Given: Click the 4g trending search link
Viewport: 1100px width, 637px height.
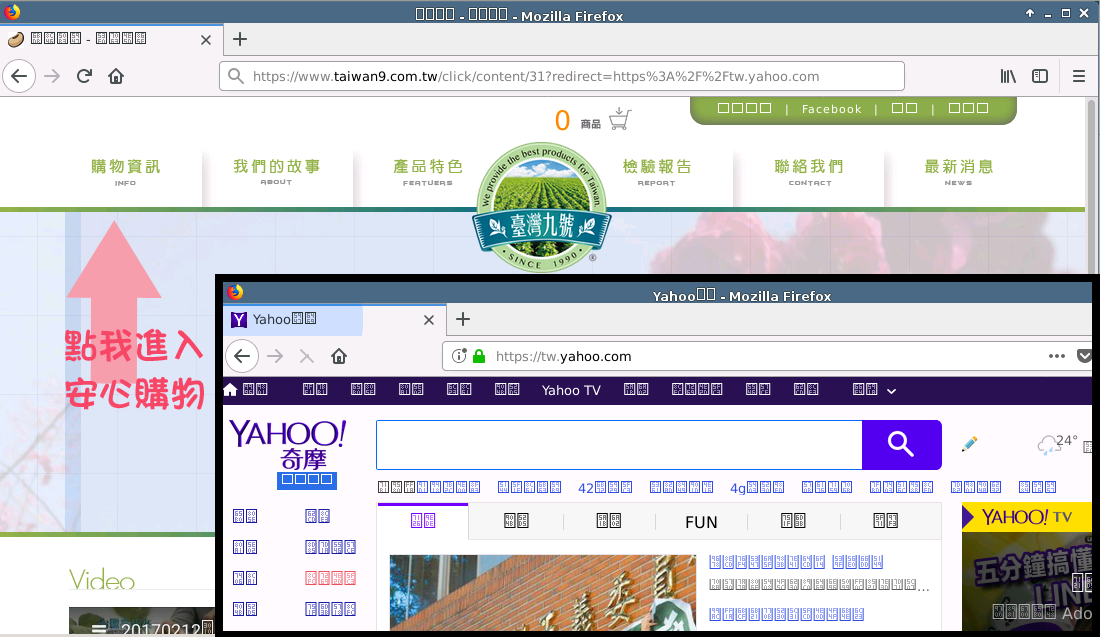Looking at the screenshot, I should point(757,487).
